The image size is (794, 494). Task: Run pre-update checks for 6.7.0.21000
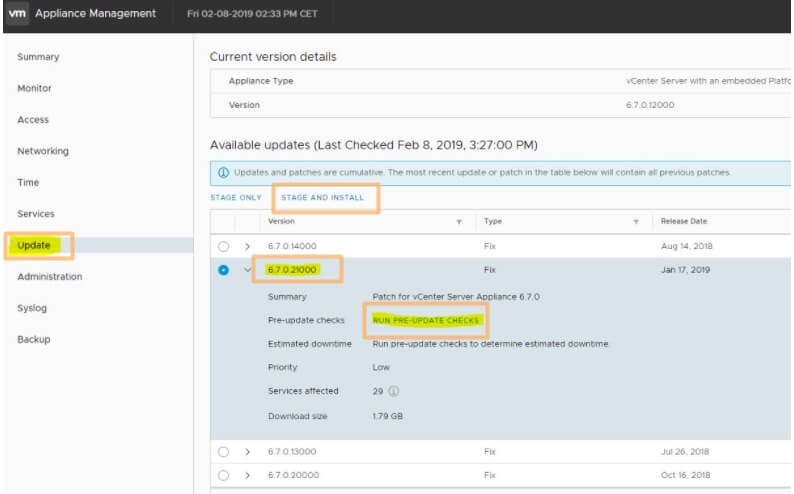click(x=426, y=320)
